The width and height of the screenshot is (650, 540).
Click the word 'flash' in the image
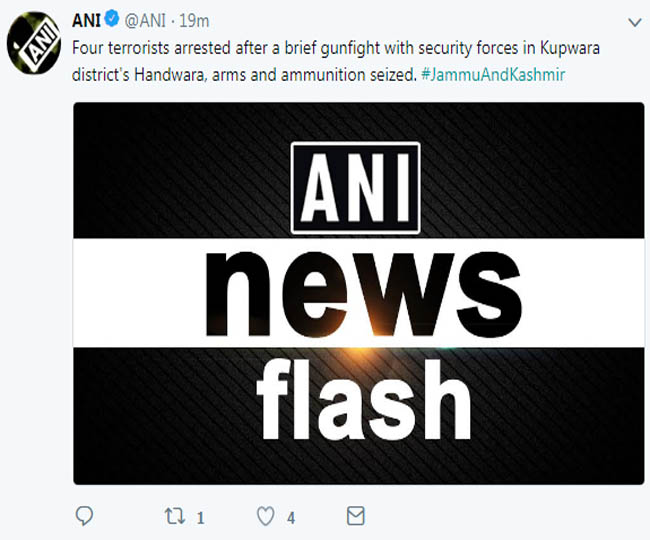[364, 399]
